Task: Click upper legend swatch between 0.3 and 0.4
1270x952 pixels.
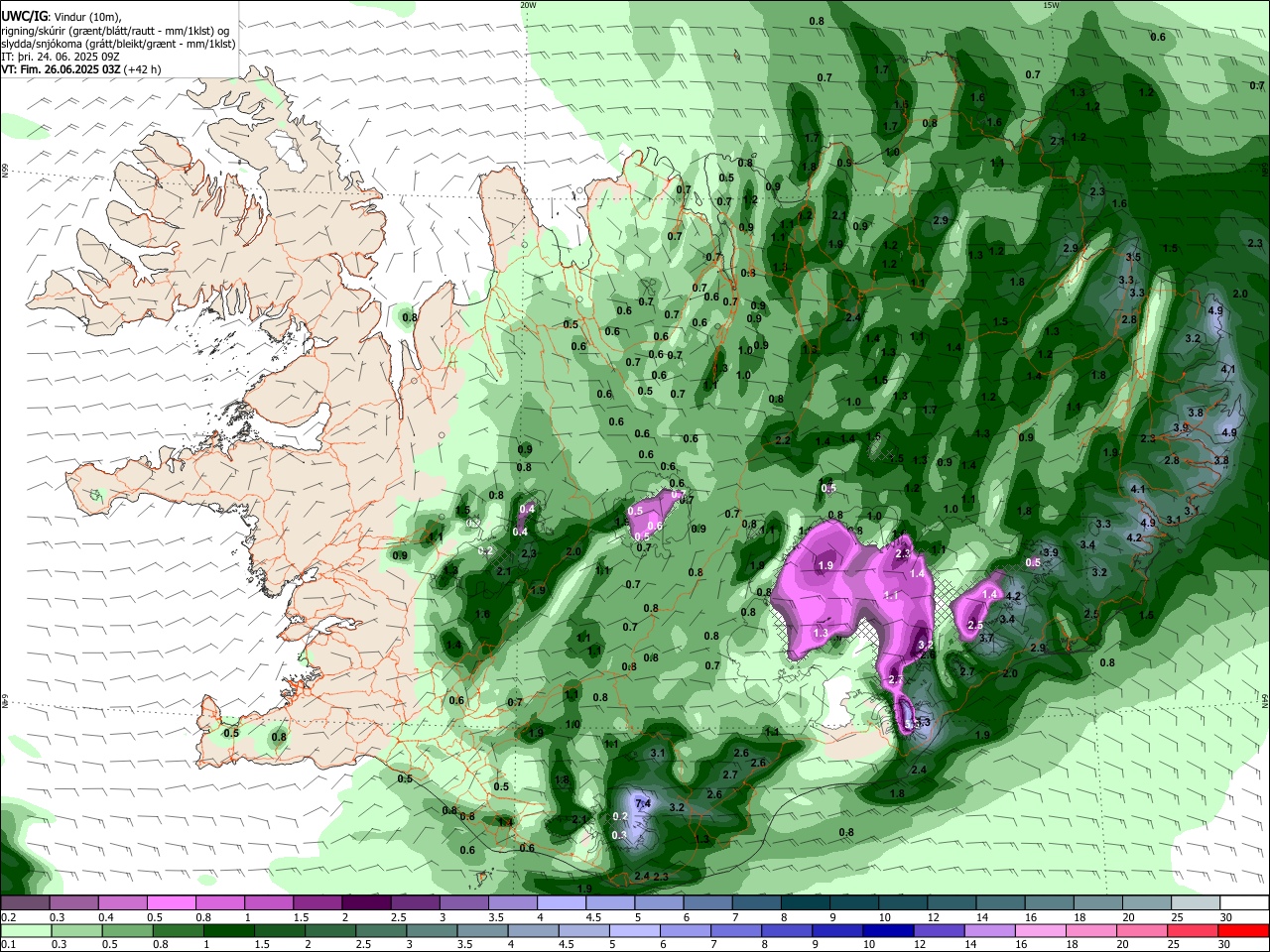Action: coord(74,903)
